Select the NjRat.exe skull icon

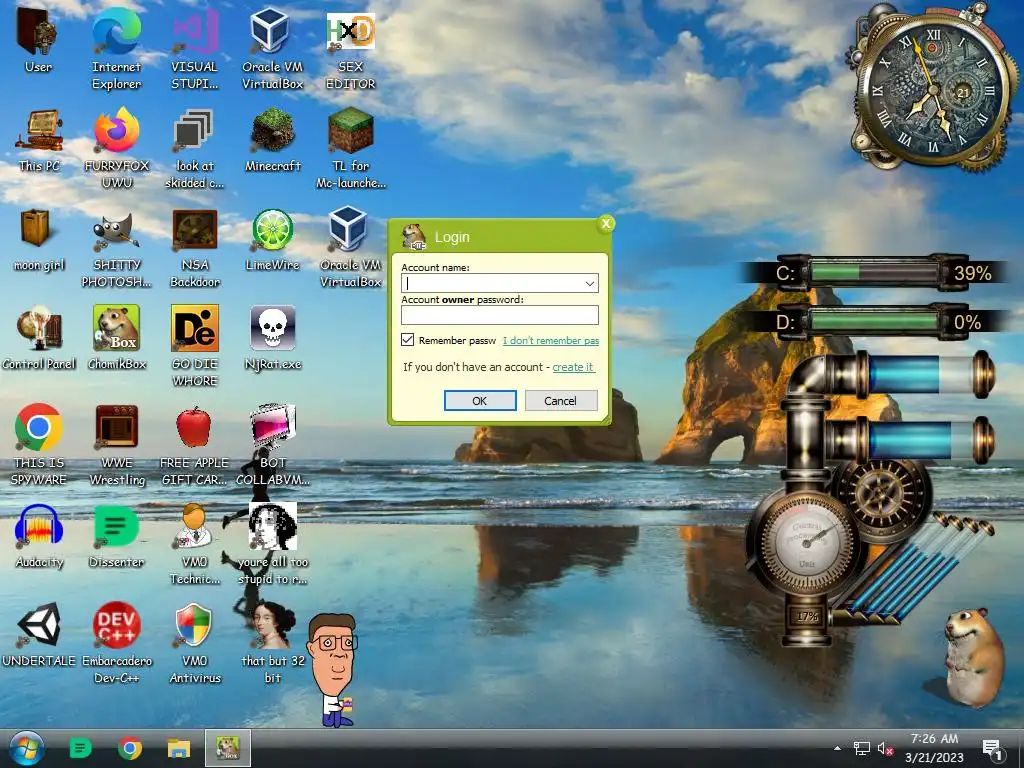pos(272,338)
